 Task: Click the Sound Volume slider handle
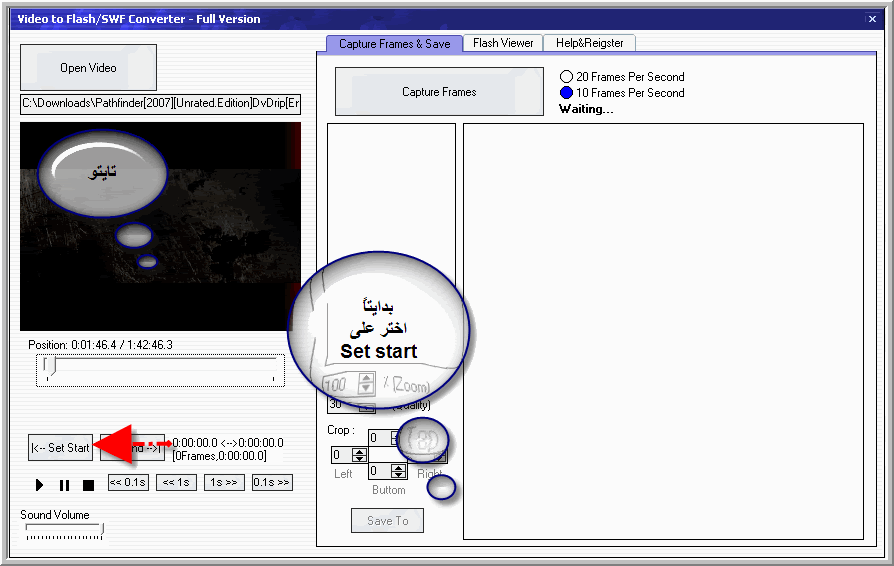point(101,529)
